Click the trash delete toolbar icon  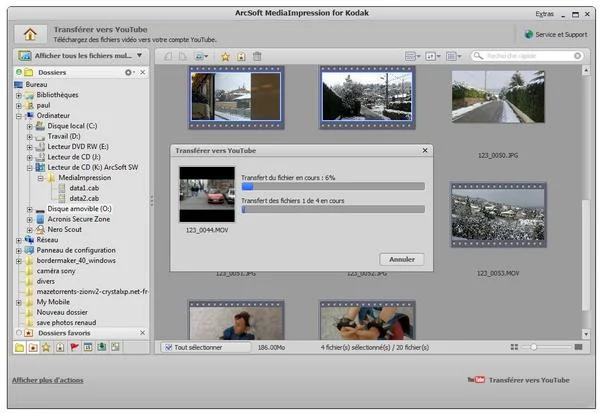(x=257, y=57)
